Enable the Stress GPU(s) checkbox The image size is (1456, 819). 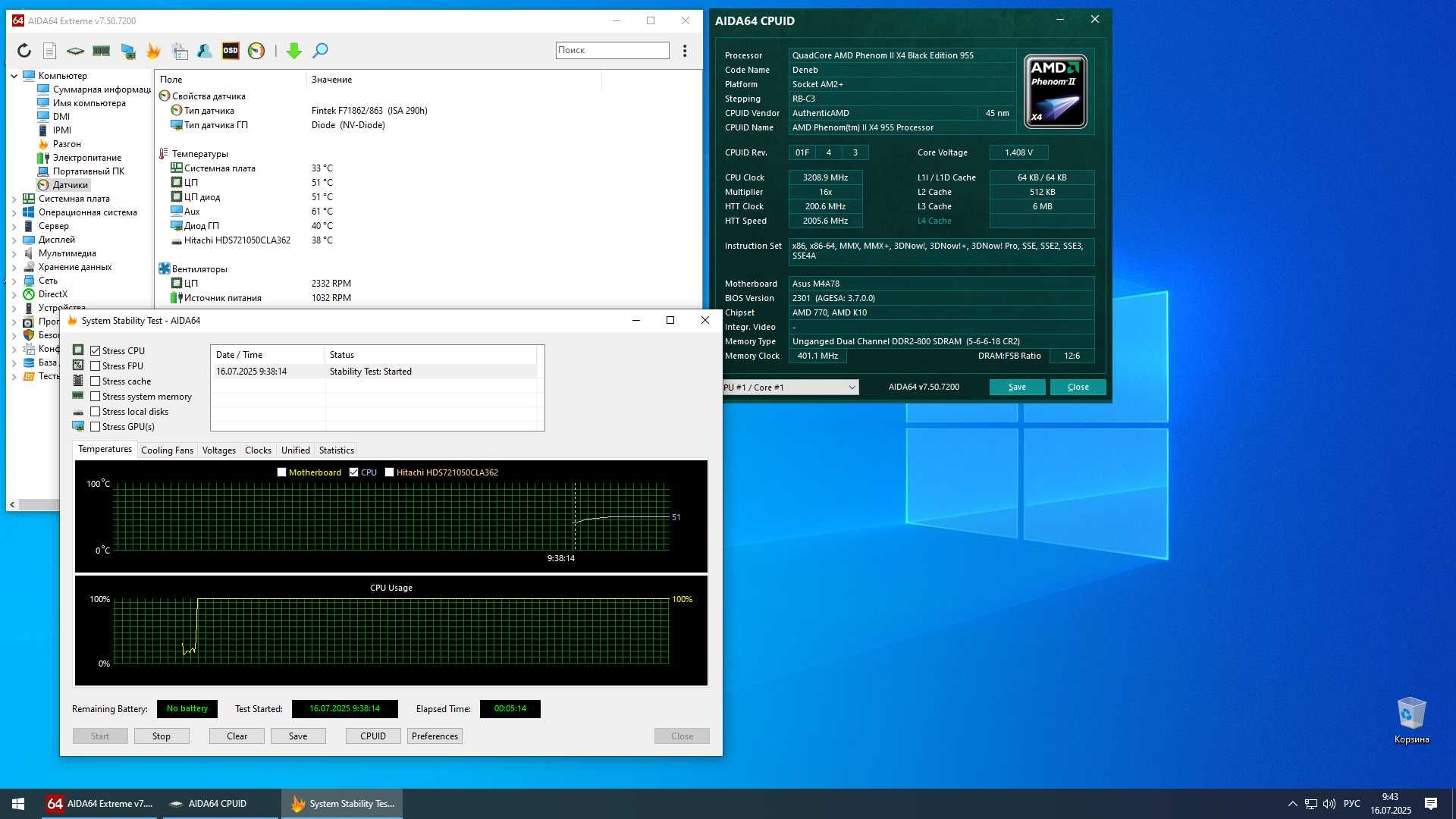(x=96, y=427)
